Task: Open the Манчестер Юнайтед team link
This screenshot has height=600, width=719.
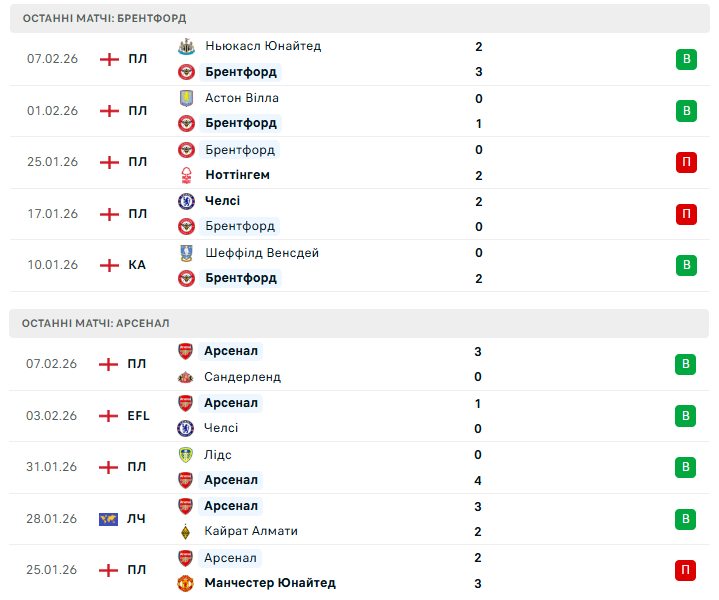Action: (269, 583)
